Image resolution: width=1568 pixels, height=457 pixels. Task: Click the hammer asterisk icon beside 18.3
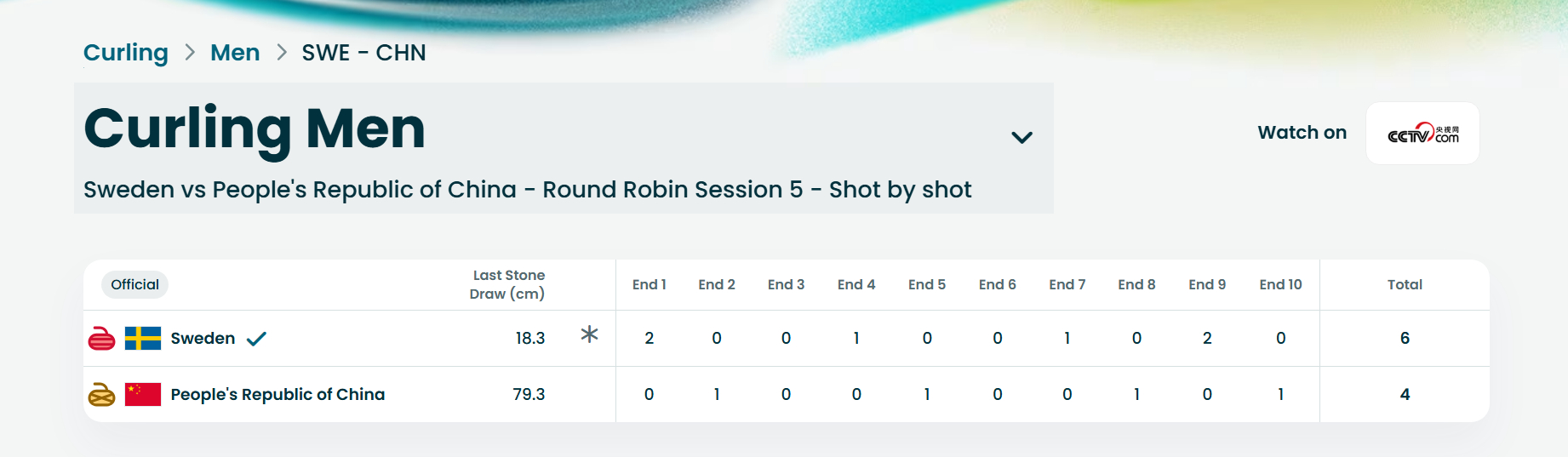tap(589, 334)
